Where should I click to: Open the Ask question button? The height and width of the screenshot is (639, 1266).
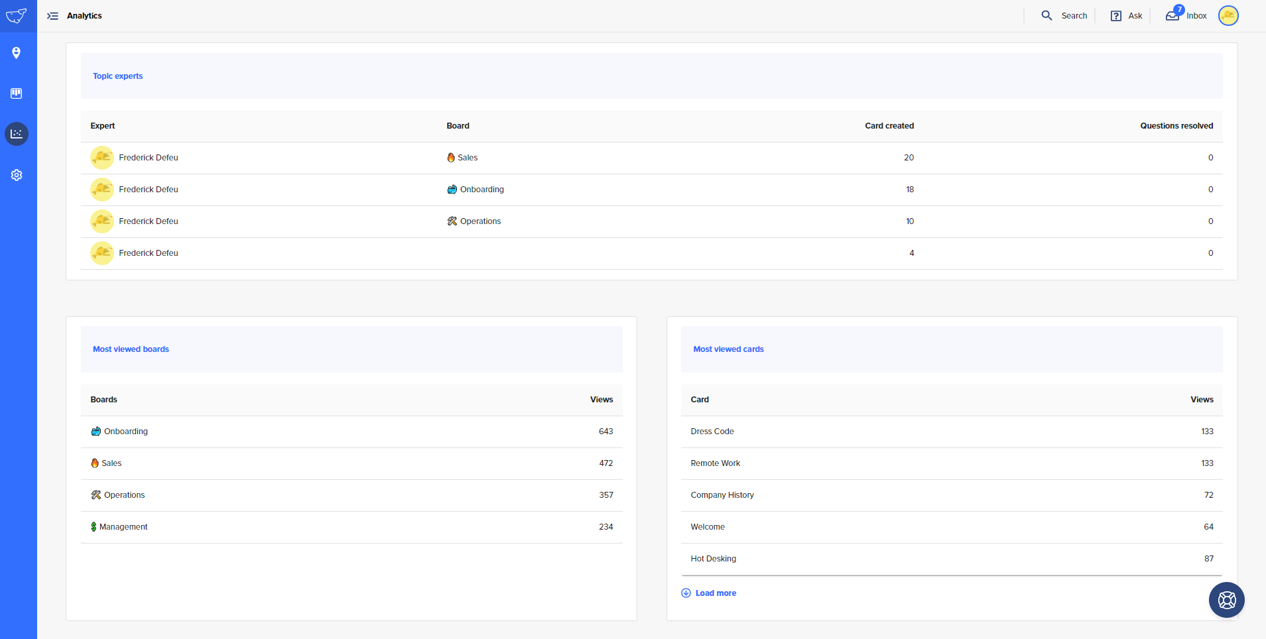pyautogui.click(x=1126, y=16)
